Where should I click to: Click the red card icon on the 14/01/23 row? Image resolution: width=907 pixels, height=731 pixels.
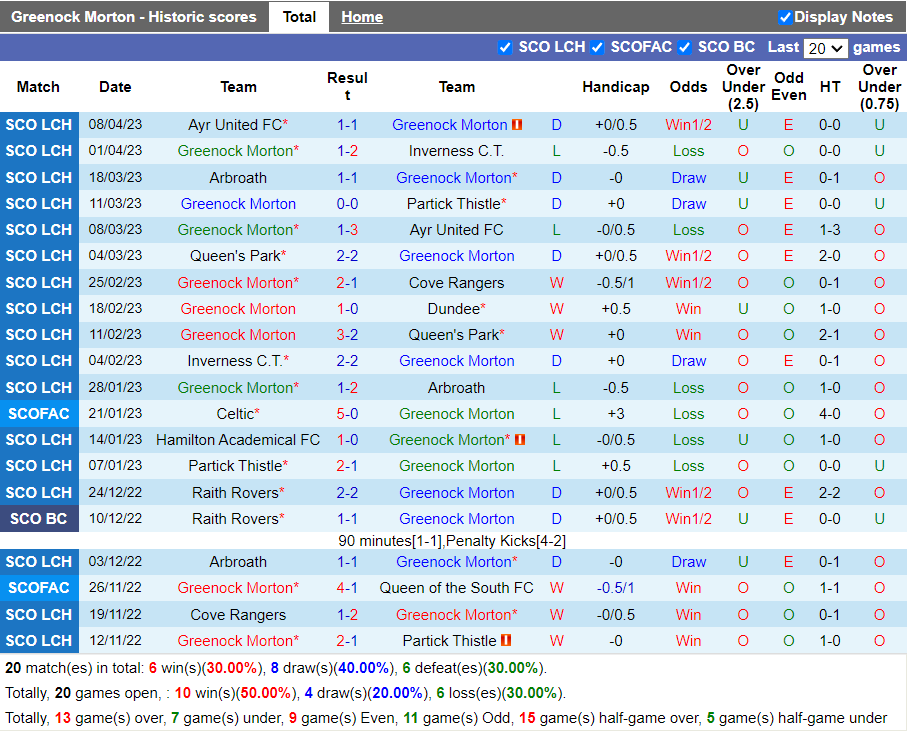pyautogui.click(x=519, y=439)
